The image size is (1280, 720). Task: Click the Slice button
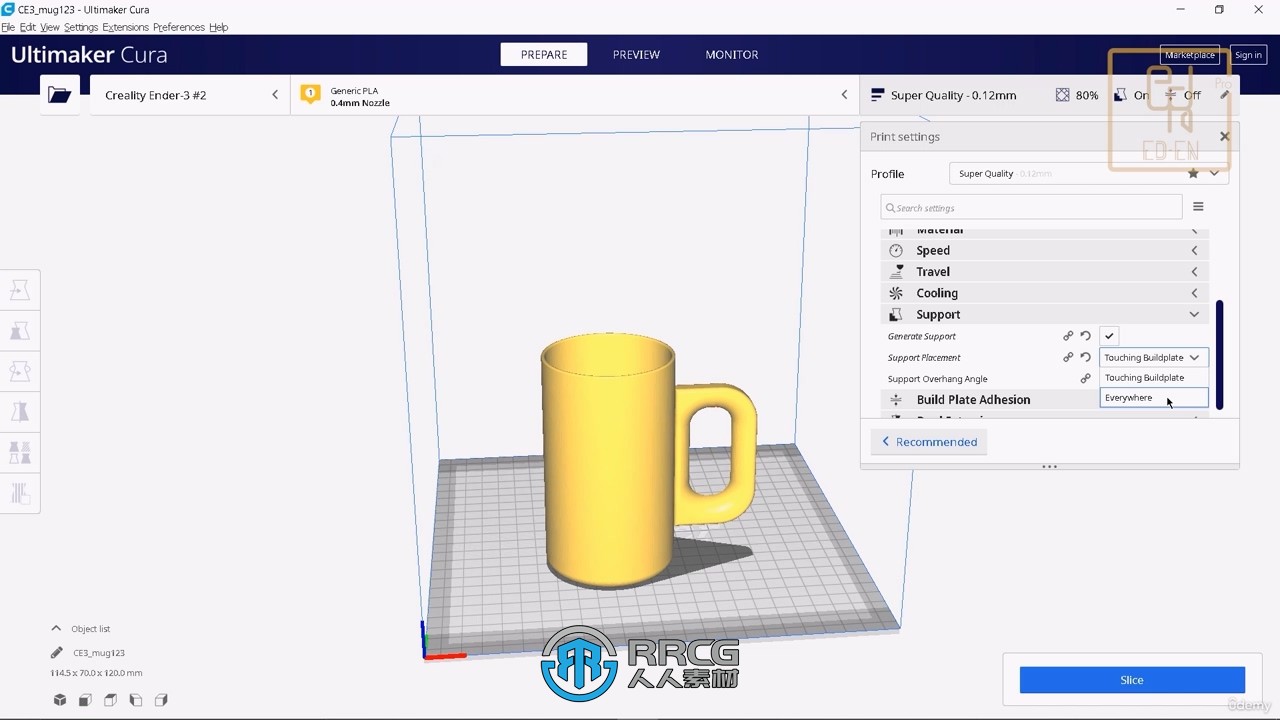[1132, 680]
